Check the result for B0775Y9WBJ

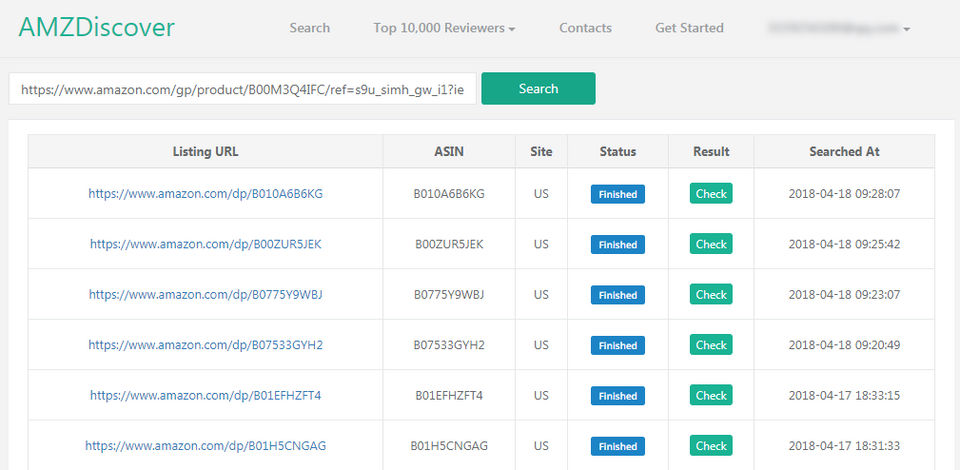tap(711, 294)
